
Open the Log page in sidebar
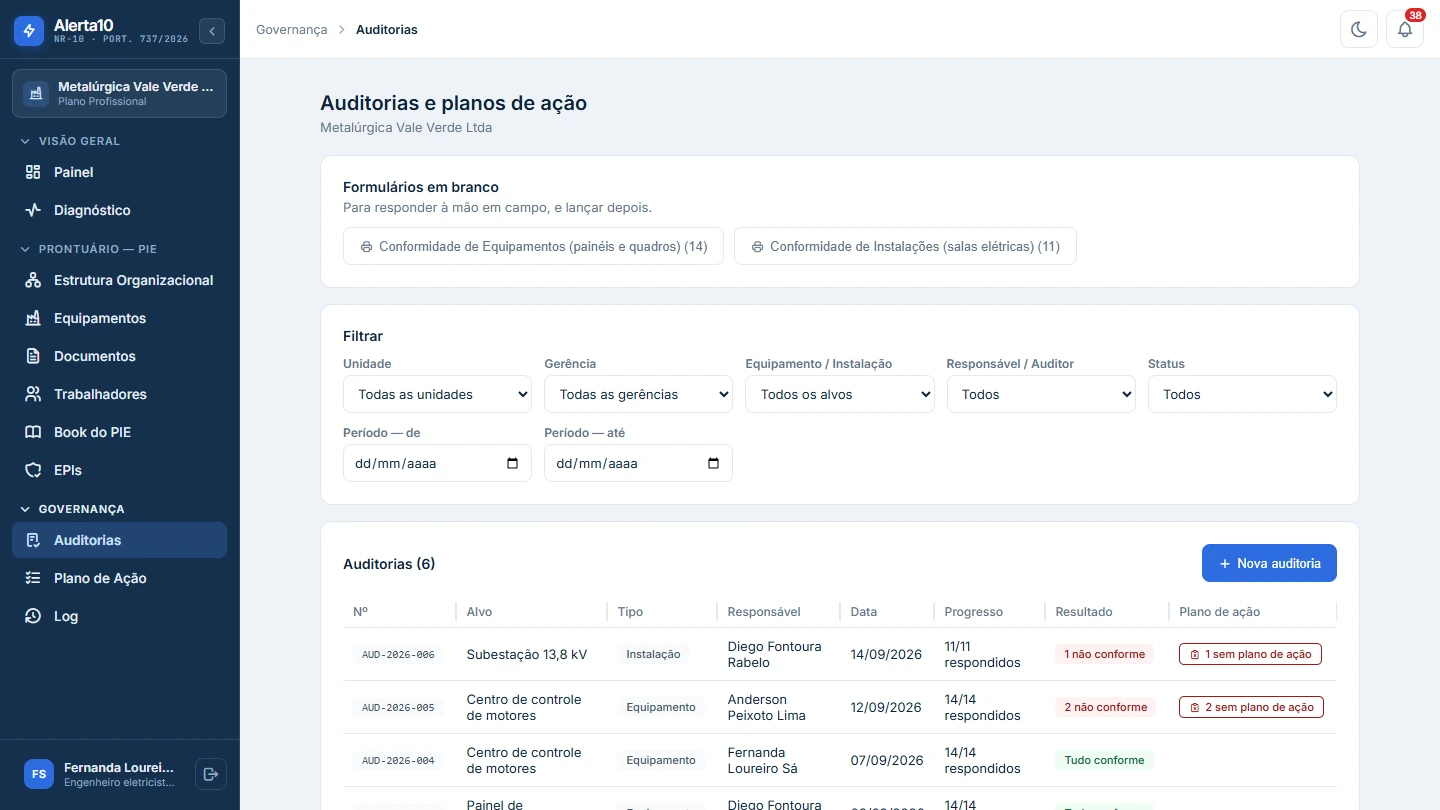(120, 616)
